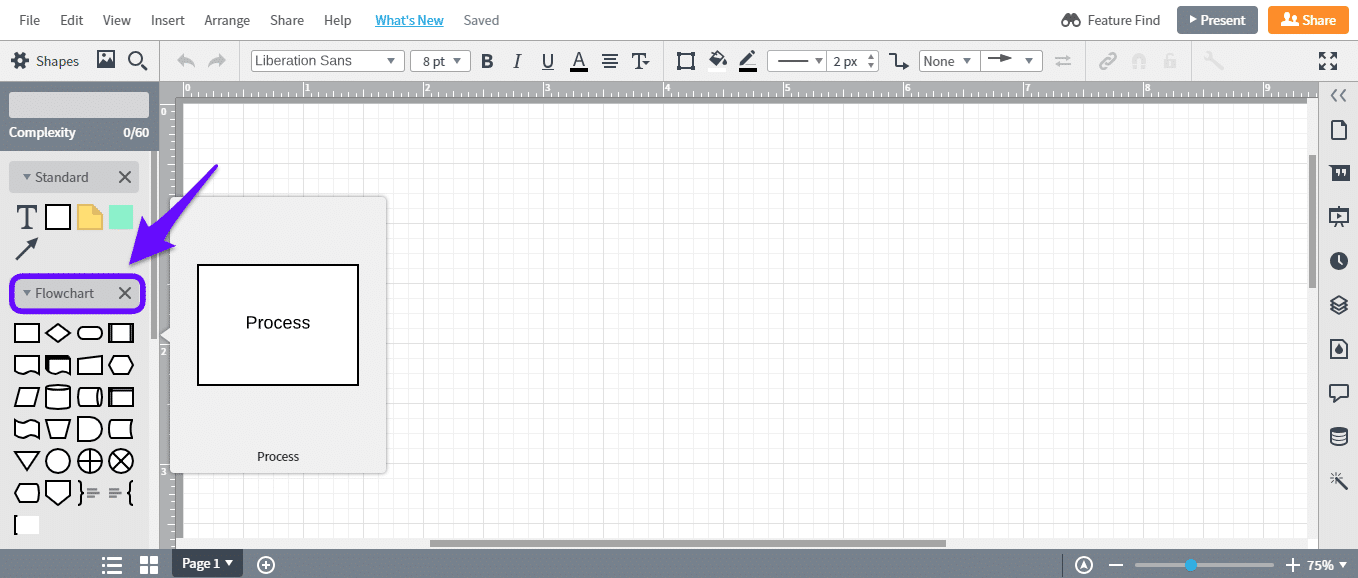Open the presentation slides panel

click(1339, 217)
